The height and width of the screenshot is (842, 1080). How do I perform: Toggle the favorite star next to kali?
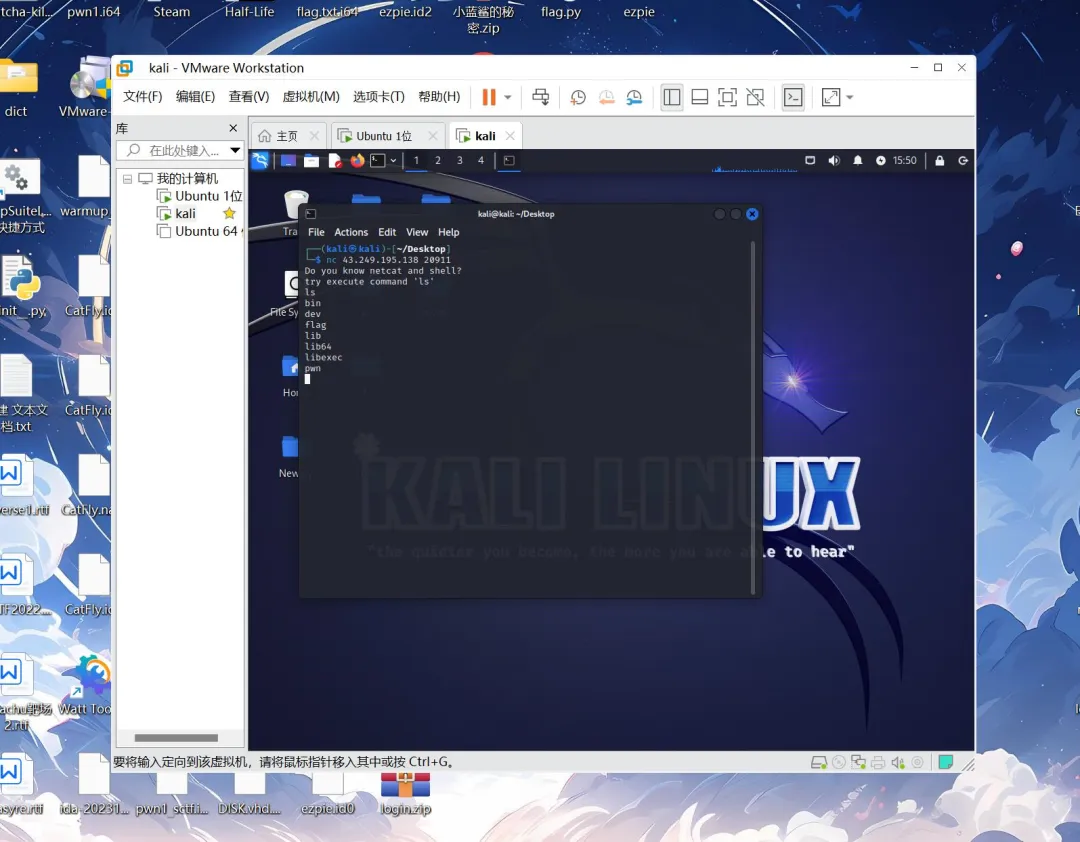coord(229,214)
